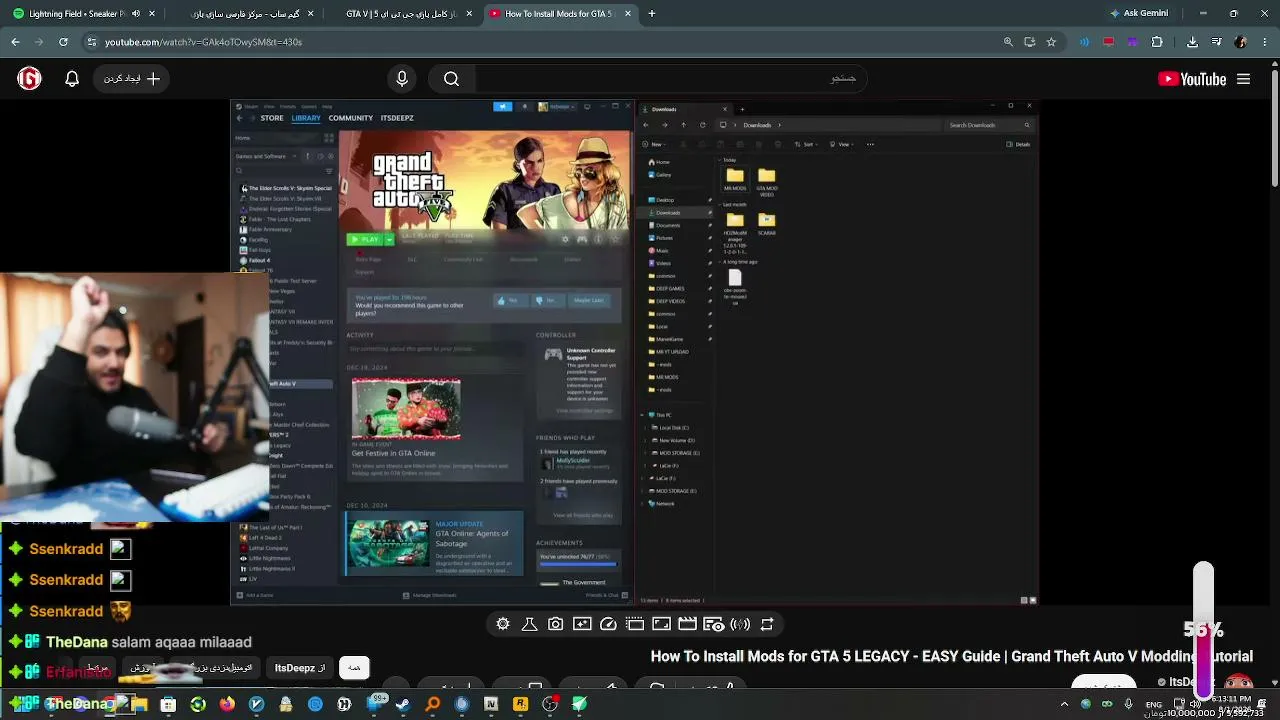The image size is (1280, 720).
Task: Expand Local Disk (C:) tree node
Action: pos(645,428)
